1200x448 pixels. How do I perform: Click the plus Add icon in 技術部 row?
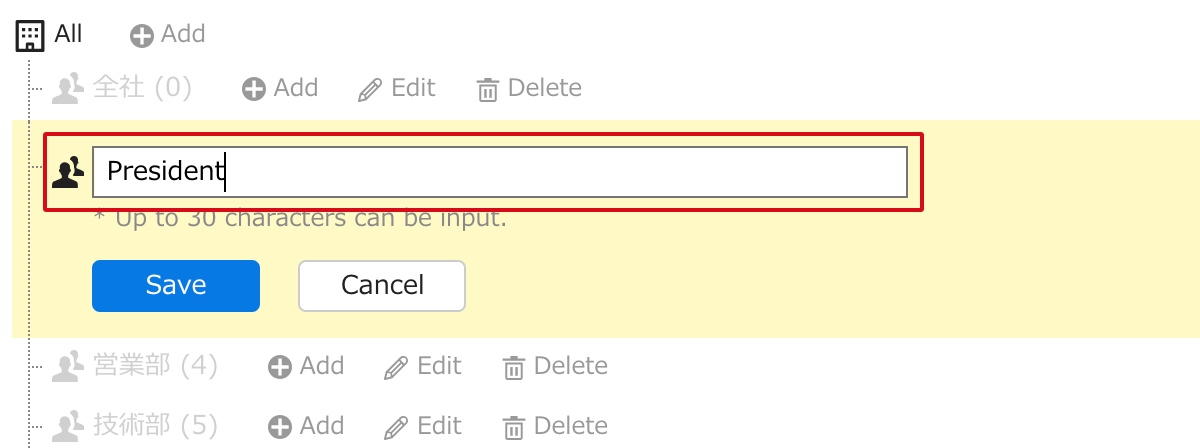point(280,427)
